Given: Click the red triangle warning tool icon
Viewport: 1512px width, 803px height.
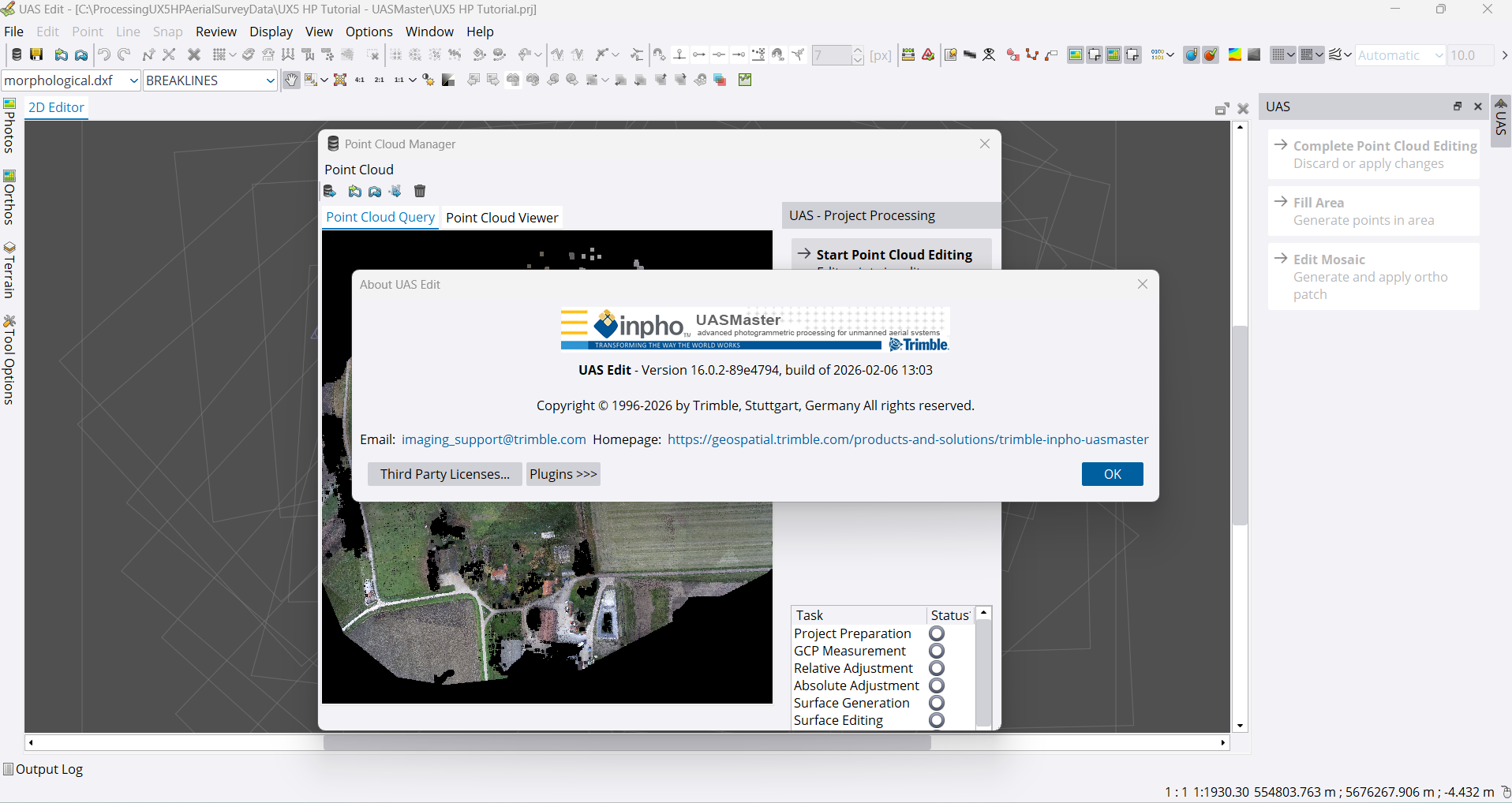Looking at the screenshot, I should [928, 54].
